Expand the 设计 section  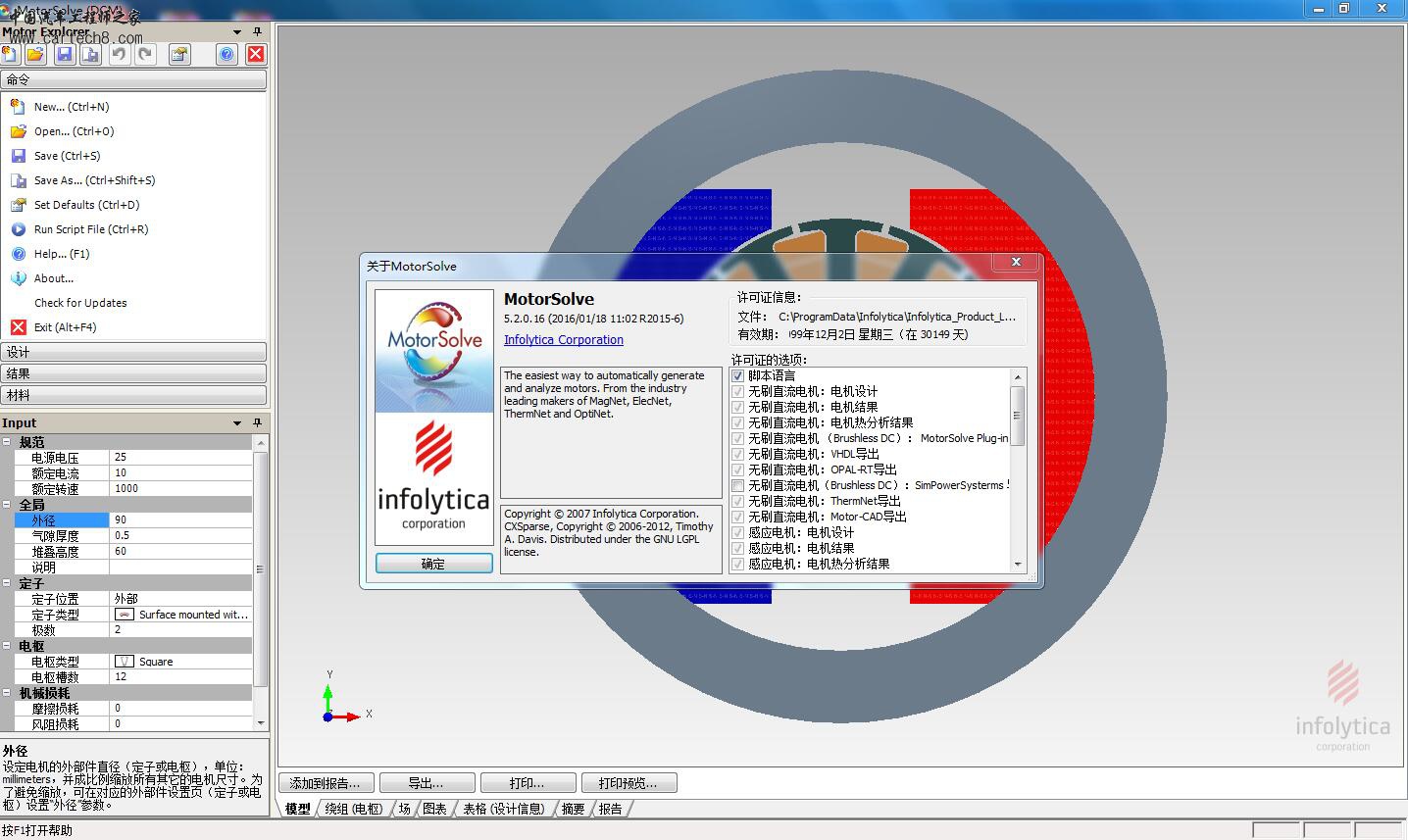pyautogui.click(x=133, y=352)
